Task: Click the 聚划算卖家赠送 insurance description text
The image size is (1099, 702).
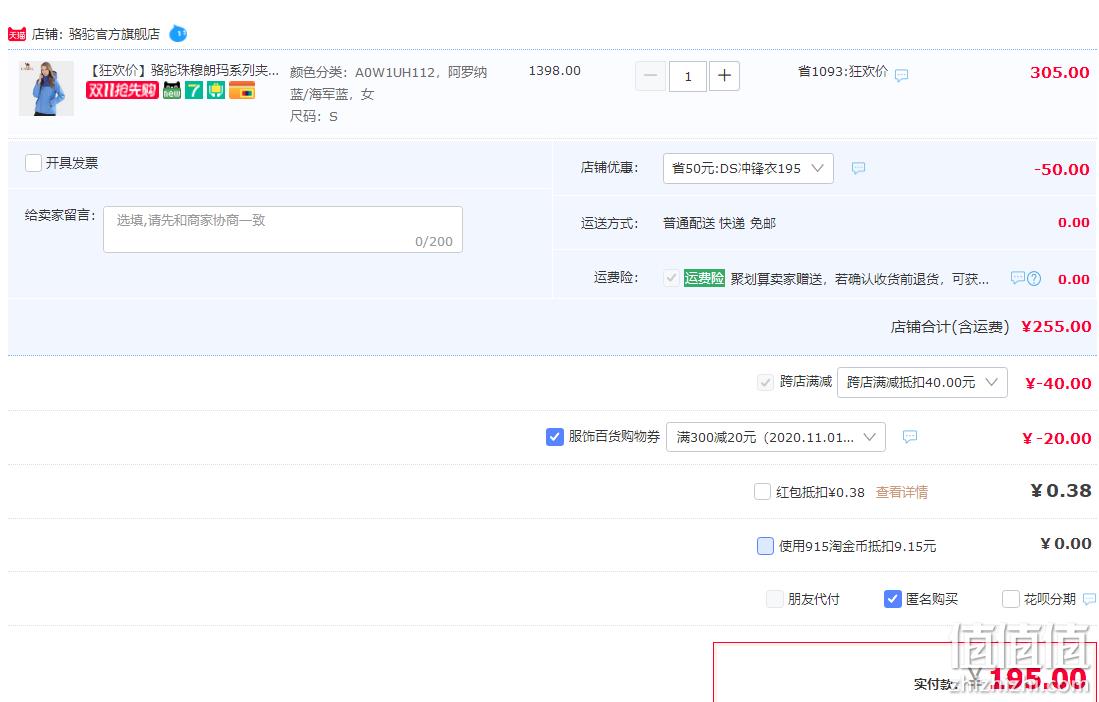Action: [x=859, y=279]
